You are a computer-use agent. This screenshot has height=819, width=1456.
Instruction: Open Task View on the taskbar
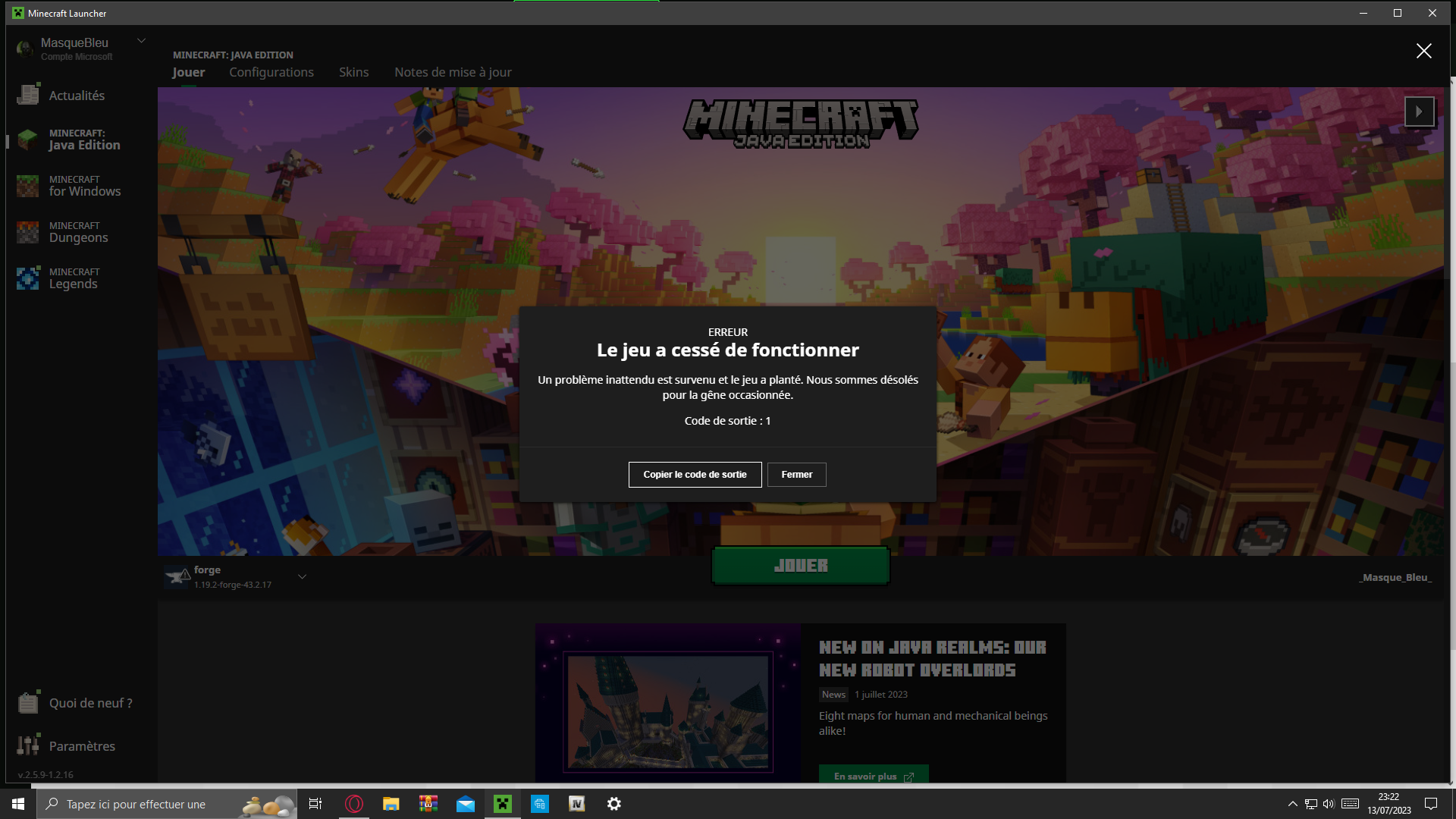pos(315,804)
